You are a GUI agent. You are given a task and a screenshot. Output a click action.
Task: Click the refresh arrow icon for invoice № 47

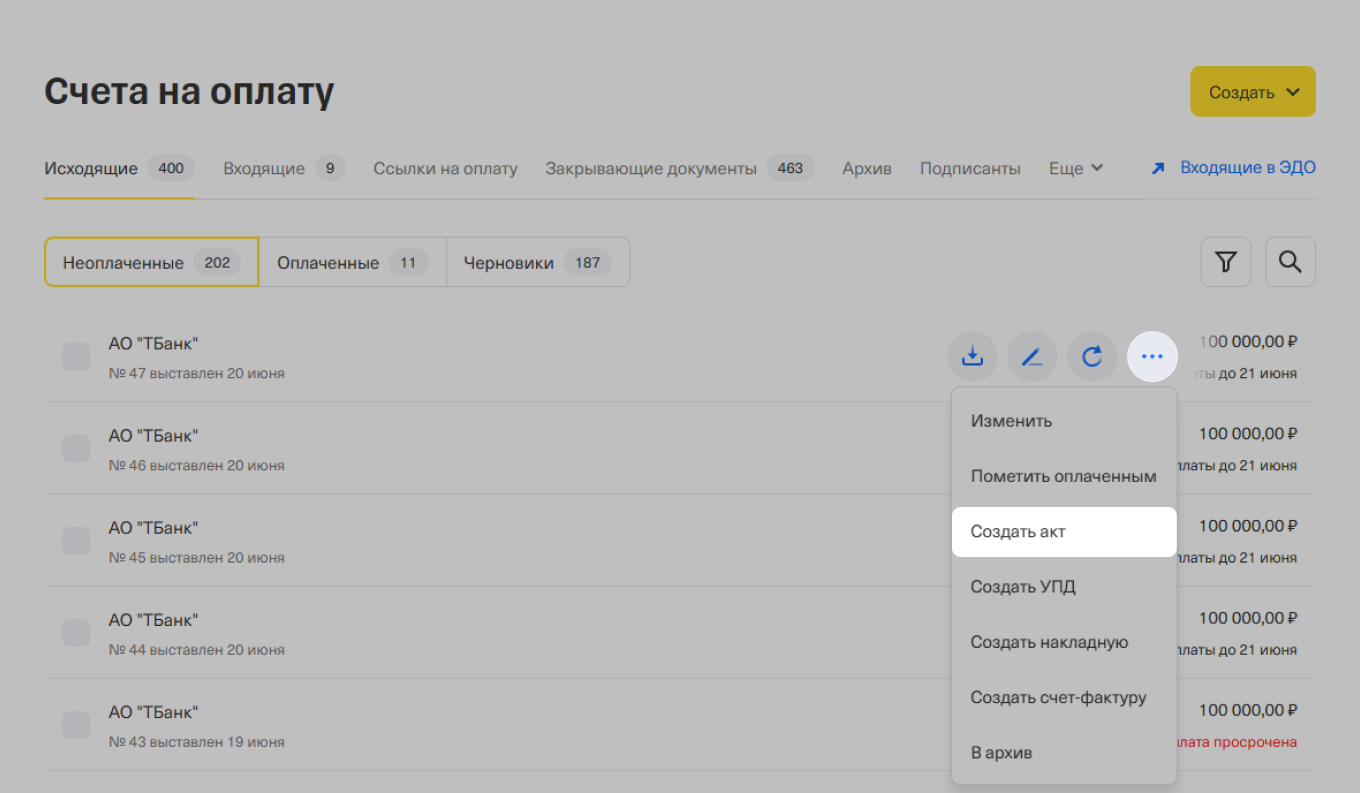click(1092, 356)
